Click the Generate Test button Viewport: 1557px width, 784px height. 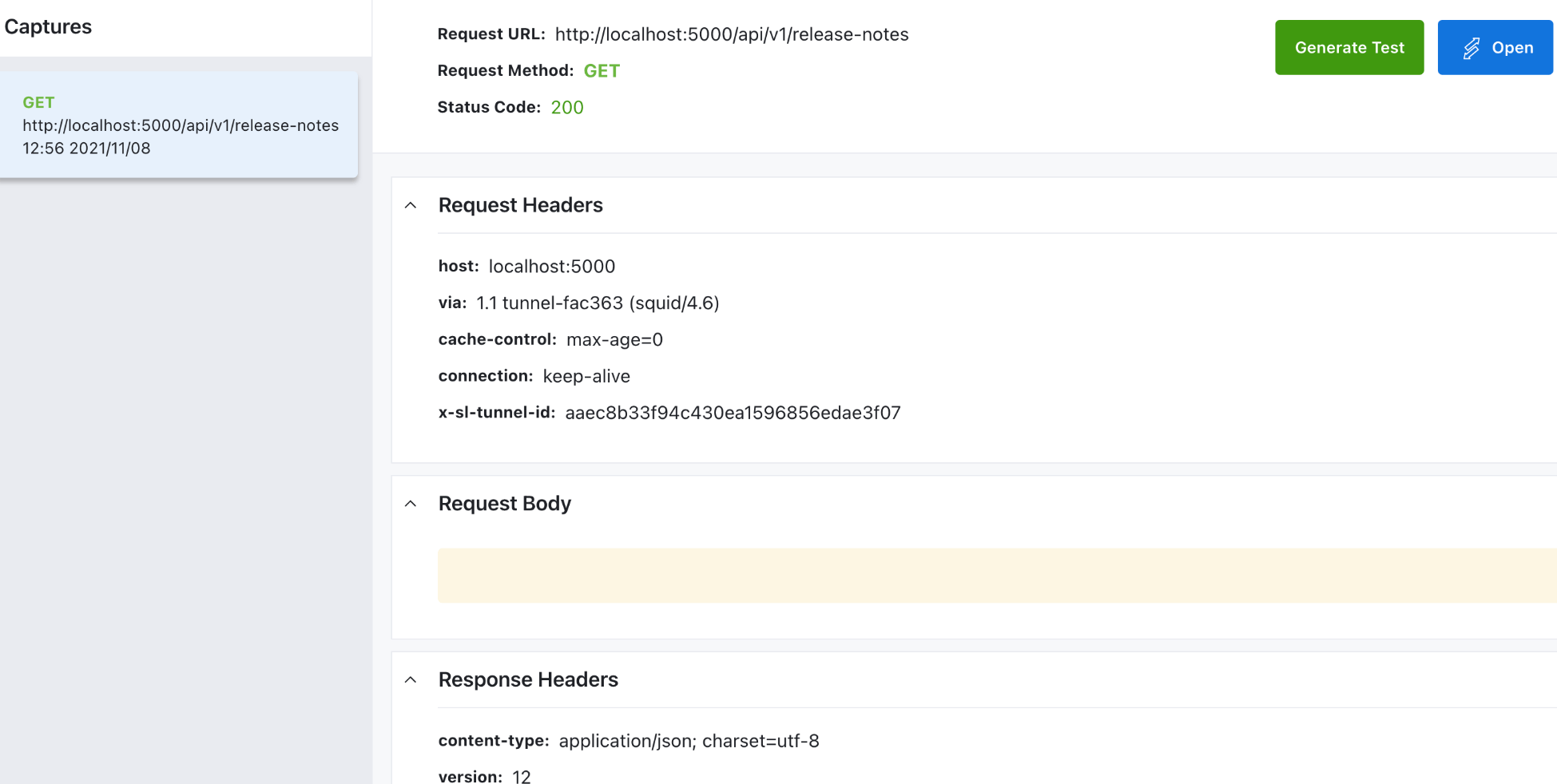click(1349, 47)
